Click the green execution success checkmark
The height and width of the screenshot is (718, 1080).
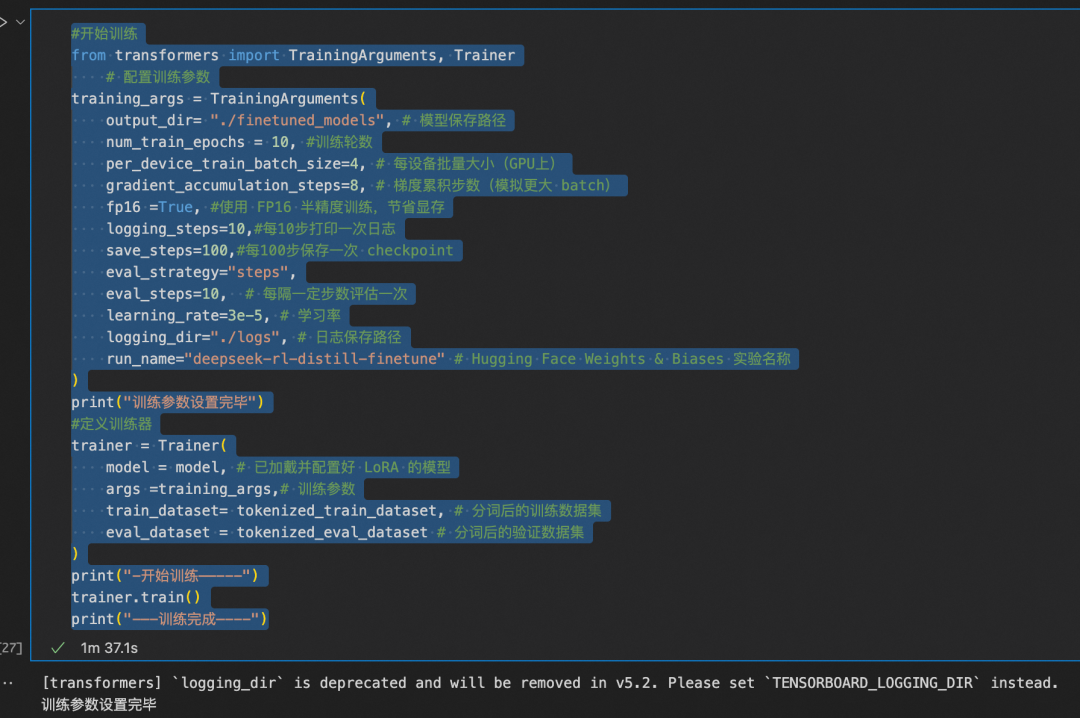click(58, 648)
